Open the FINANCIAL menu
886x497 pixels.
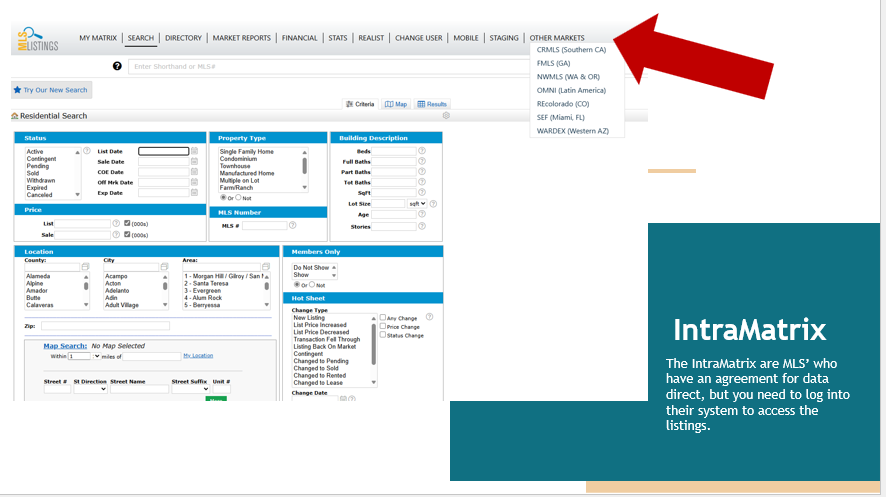click(x=299, y=38)
